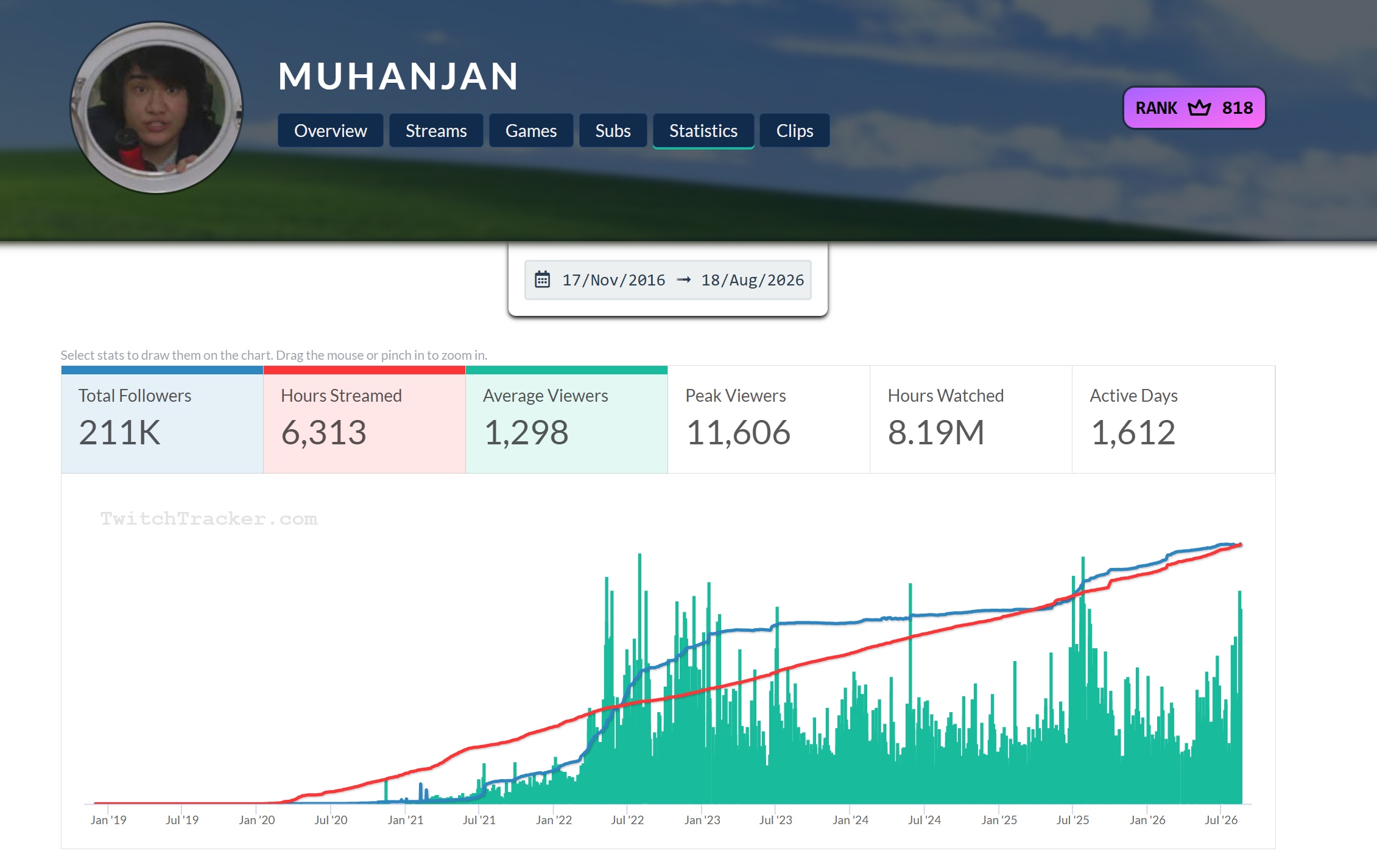Click the arrow between the dates

(683, 280)
